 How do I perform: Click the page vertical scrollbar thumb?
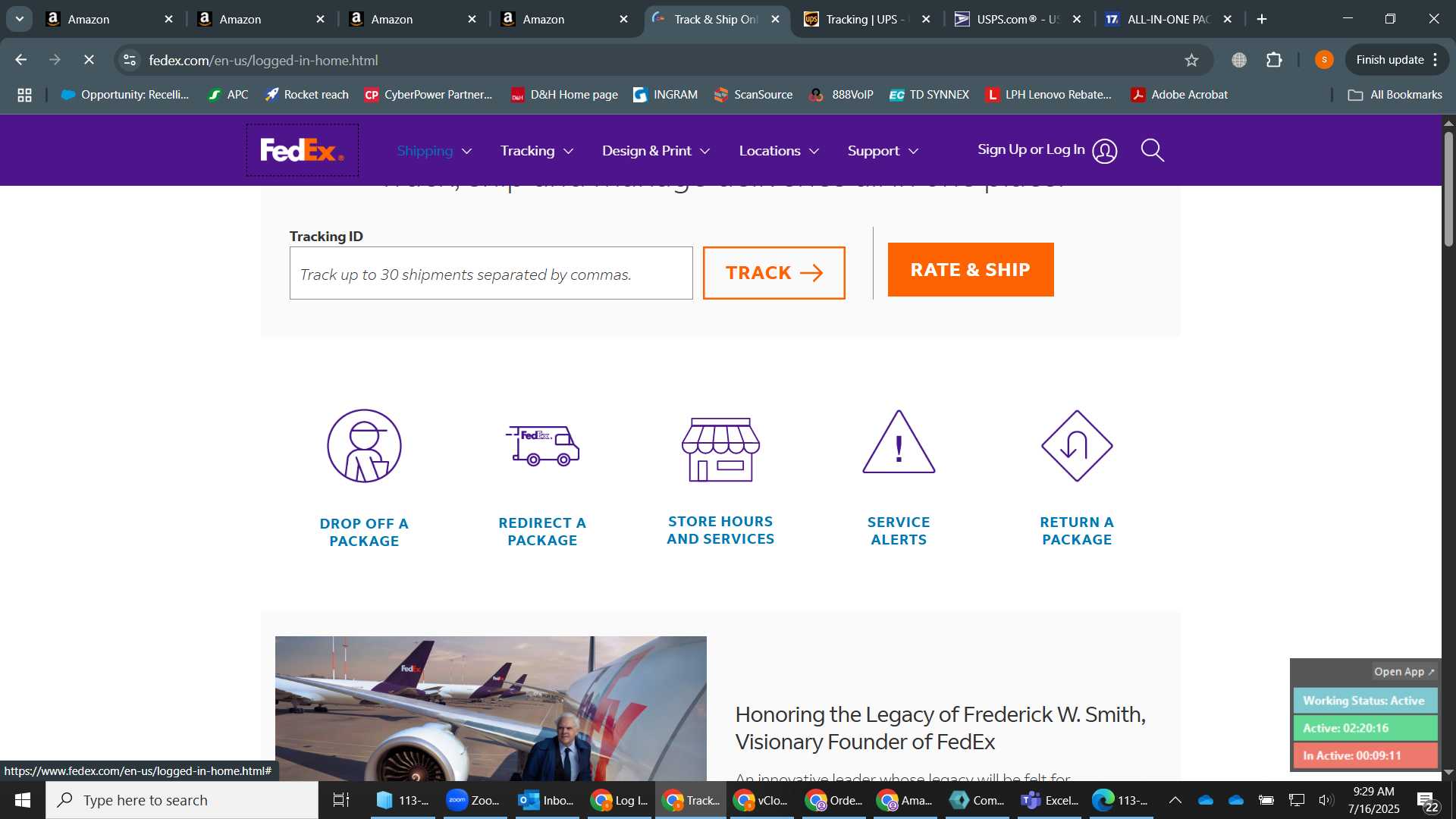[x=1448, y=190]
